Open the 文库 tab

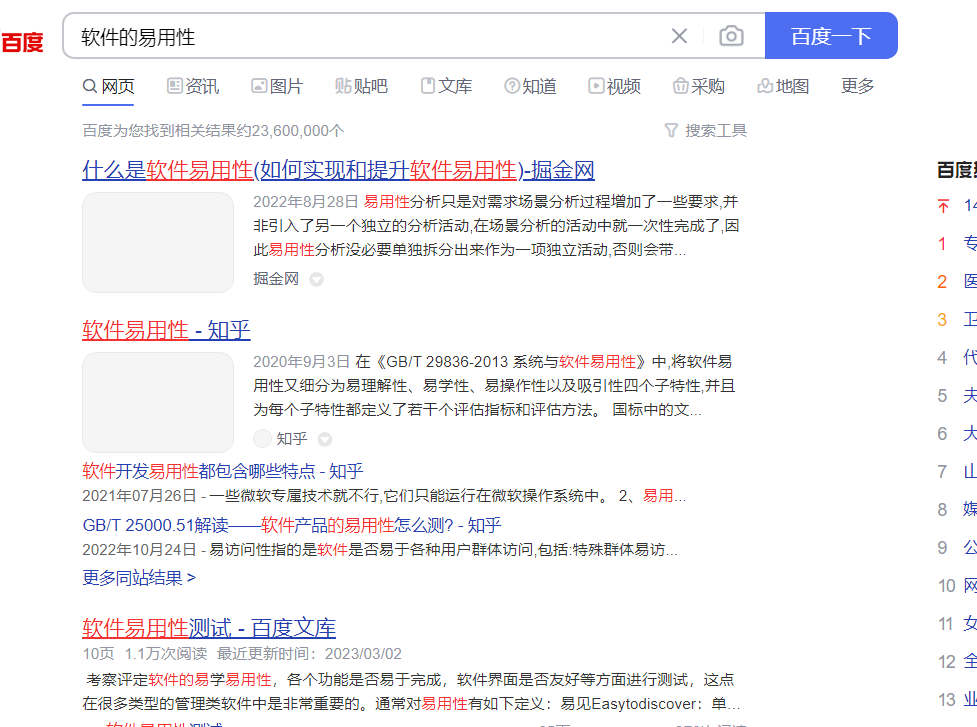(x=446, y=86)
